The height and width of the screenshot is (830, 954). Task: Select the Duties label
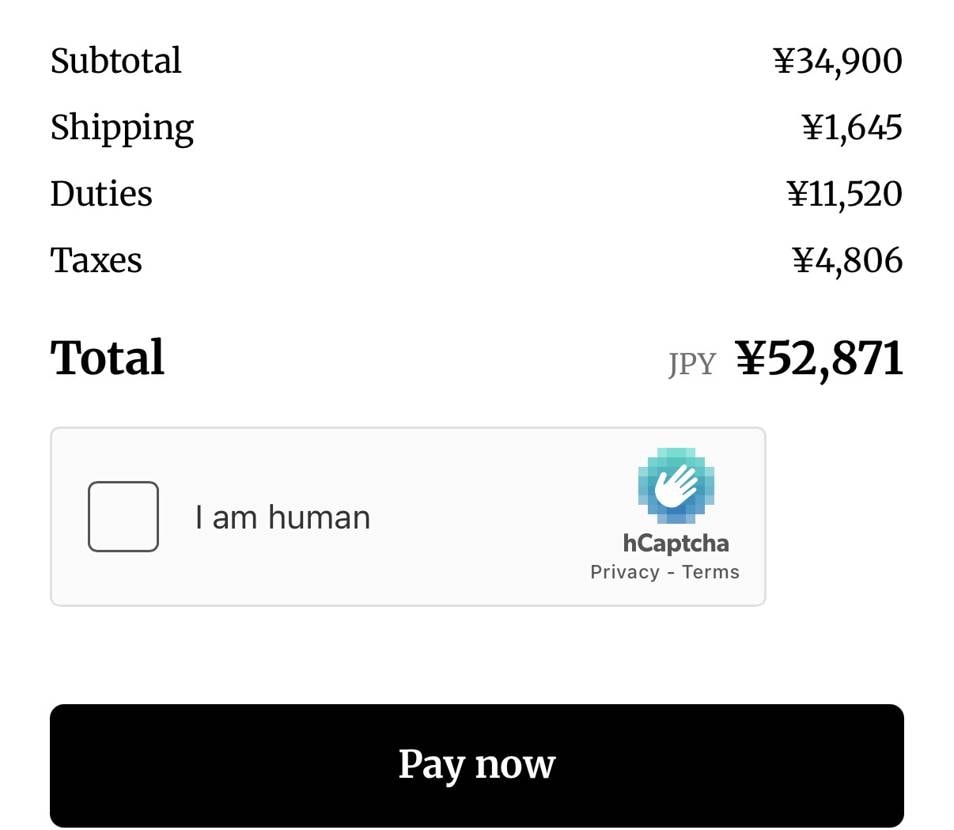tap(101, 194)
